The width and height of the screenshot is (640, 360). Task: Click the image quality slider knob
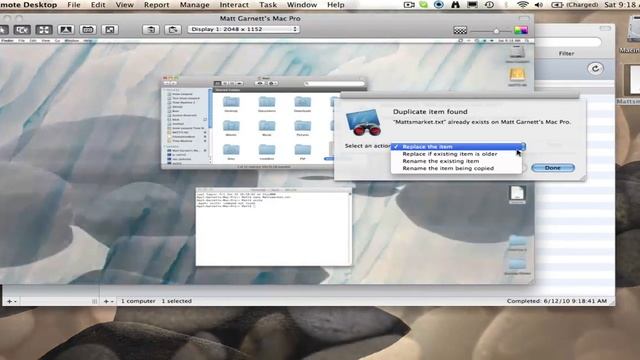pyautogui.click(x=496, y=31)
